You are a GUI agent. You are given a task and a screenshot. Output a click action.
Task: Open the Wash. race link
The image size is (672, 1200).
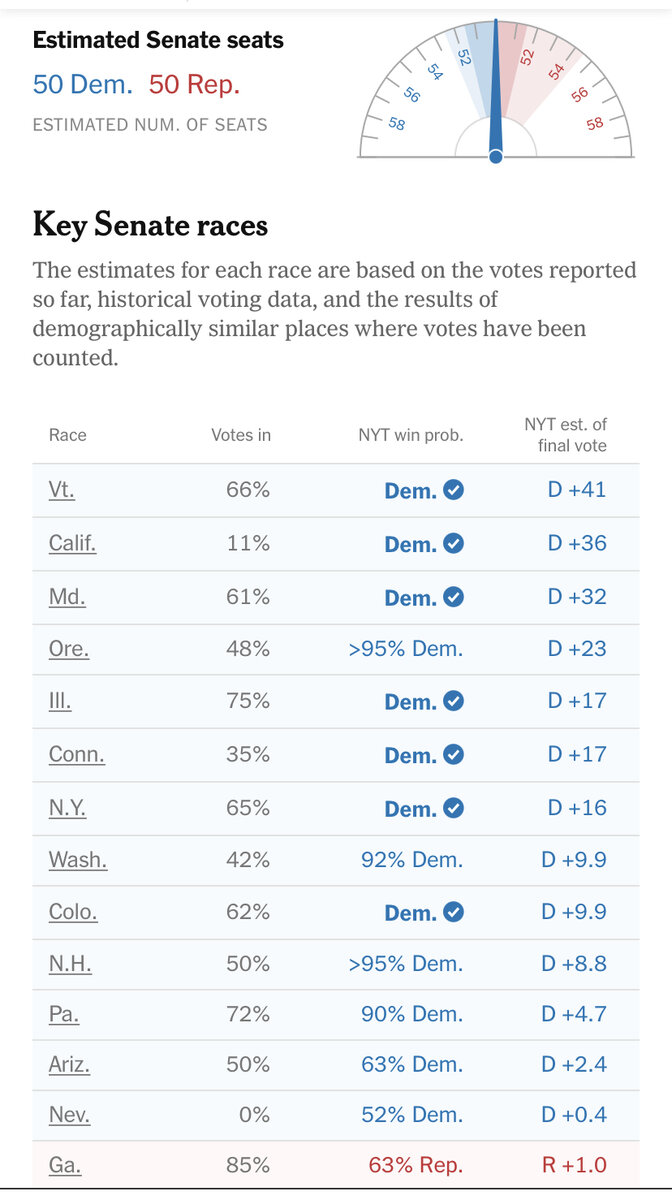click(x=77, y=859)
